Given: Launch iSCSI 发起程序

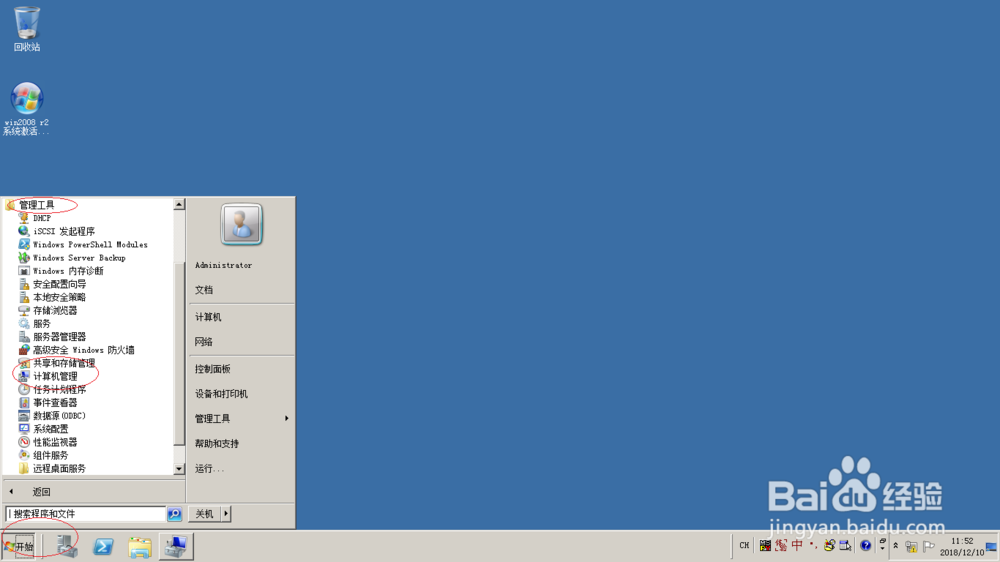Looking at the screenshot, I should [x=57, y=231].
